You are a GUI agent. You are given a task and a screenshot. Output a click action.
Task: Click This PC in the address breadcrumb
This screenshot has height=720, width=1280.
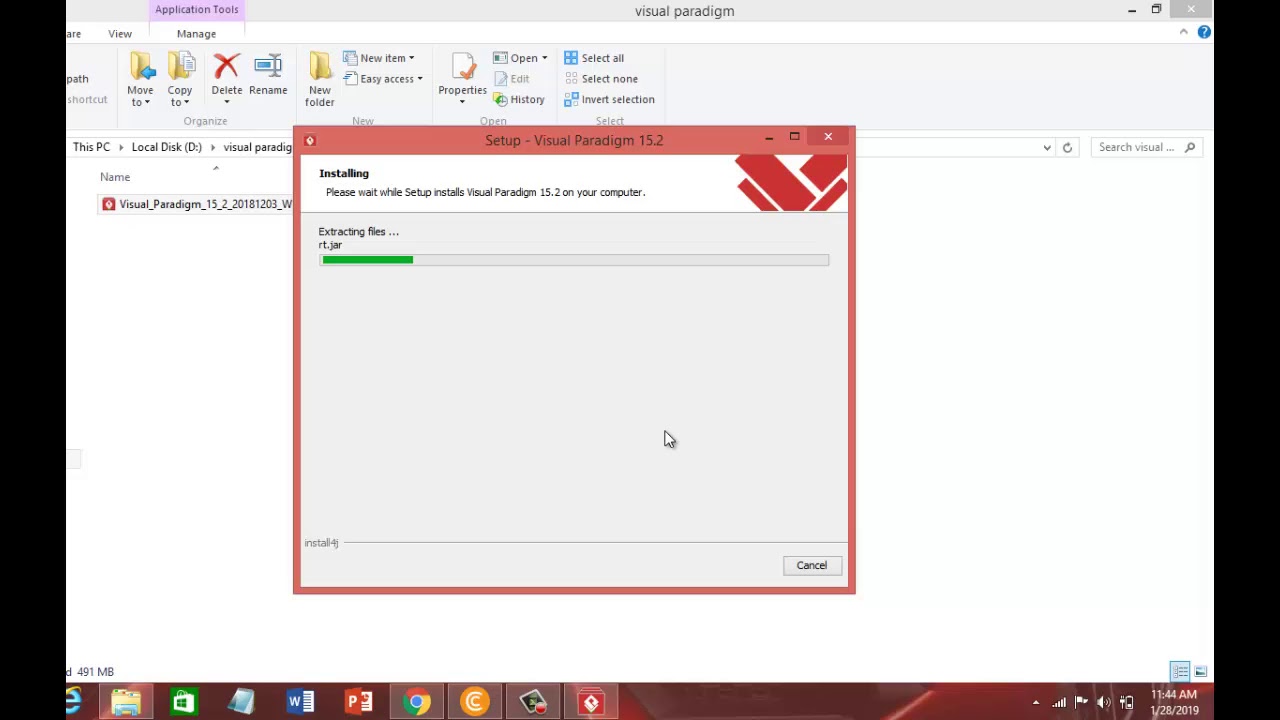click(x=91, y=147)
